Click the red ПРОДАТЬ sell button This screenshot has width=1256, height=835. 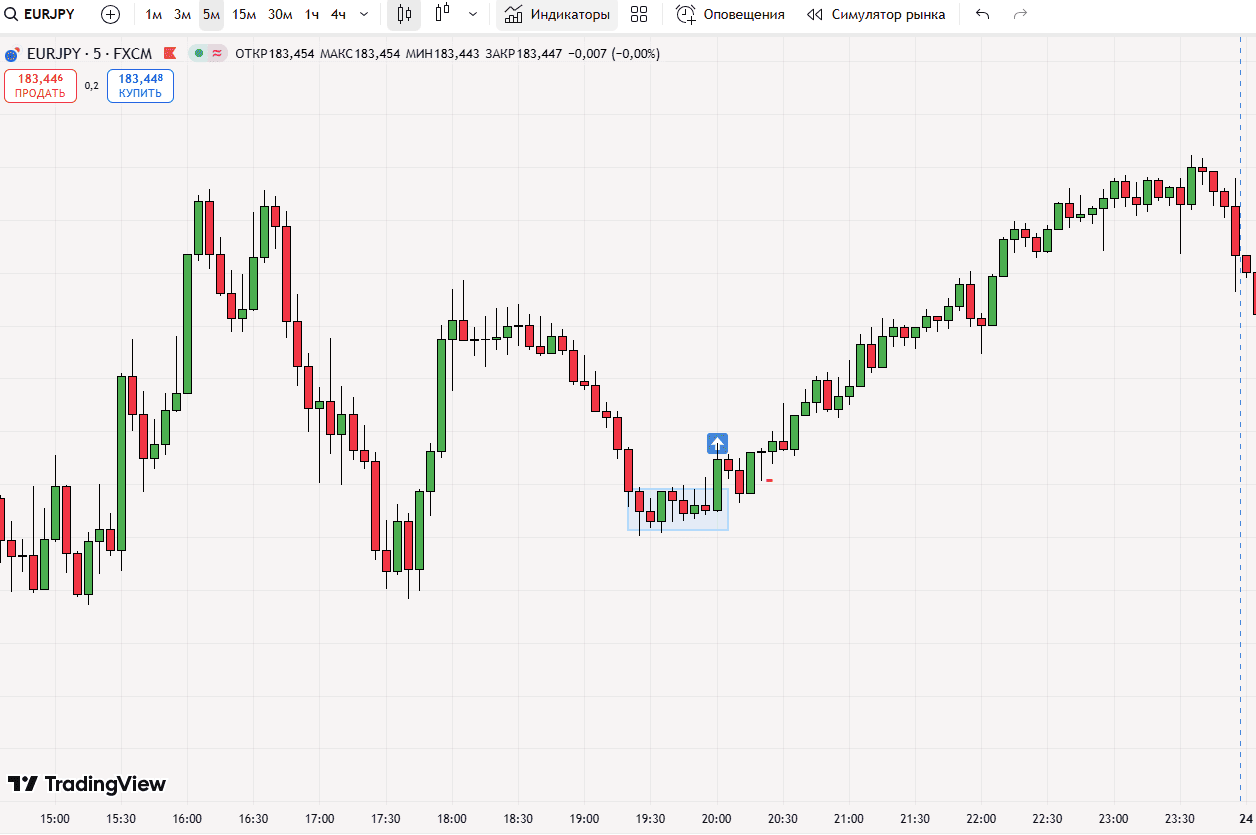point(40,86)
